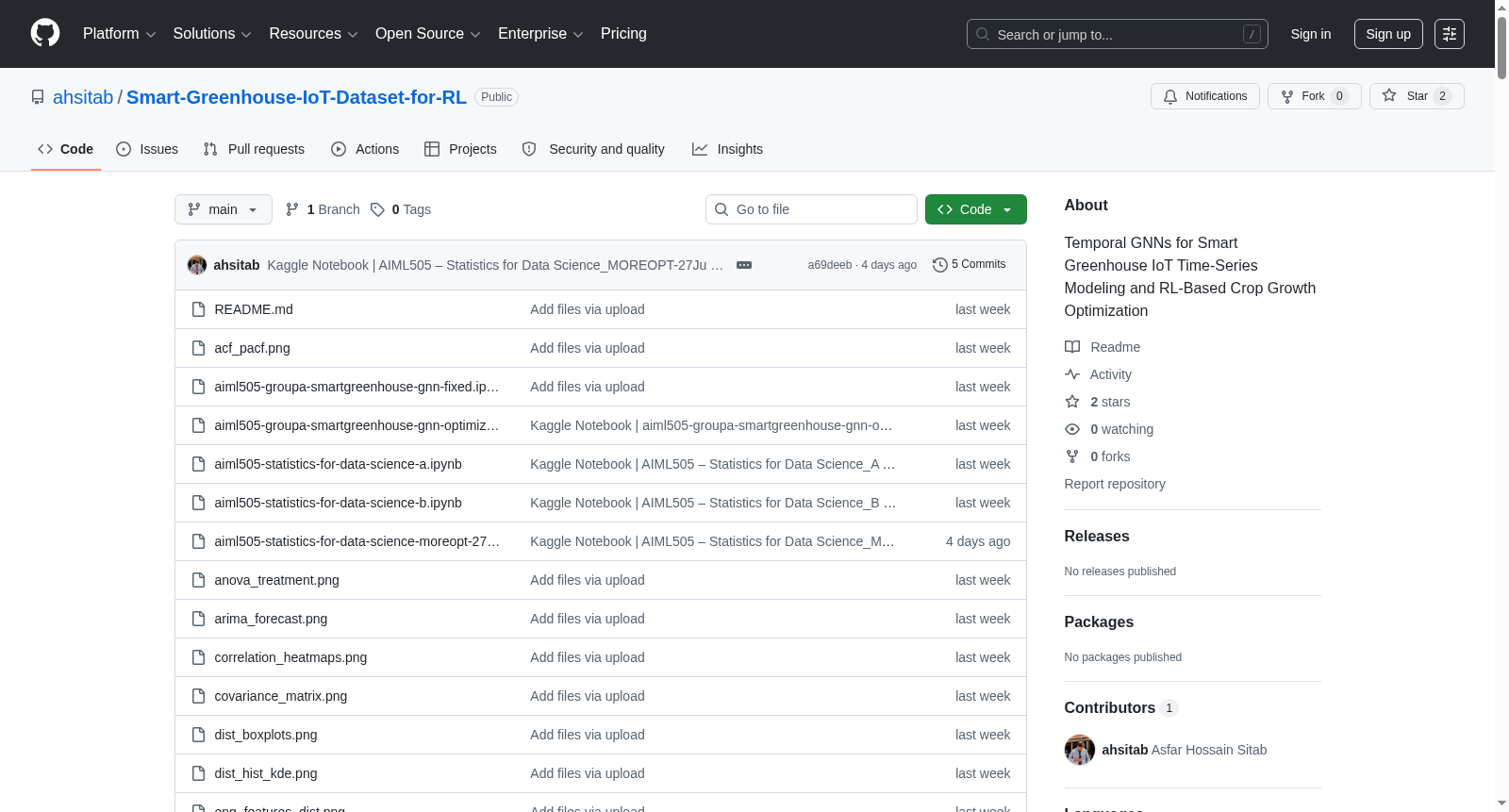1509x812 pixels.
Task: Fork this repository
Action: click(x=1314, y=96)
